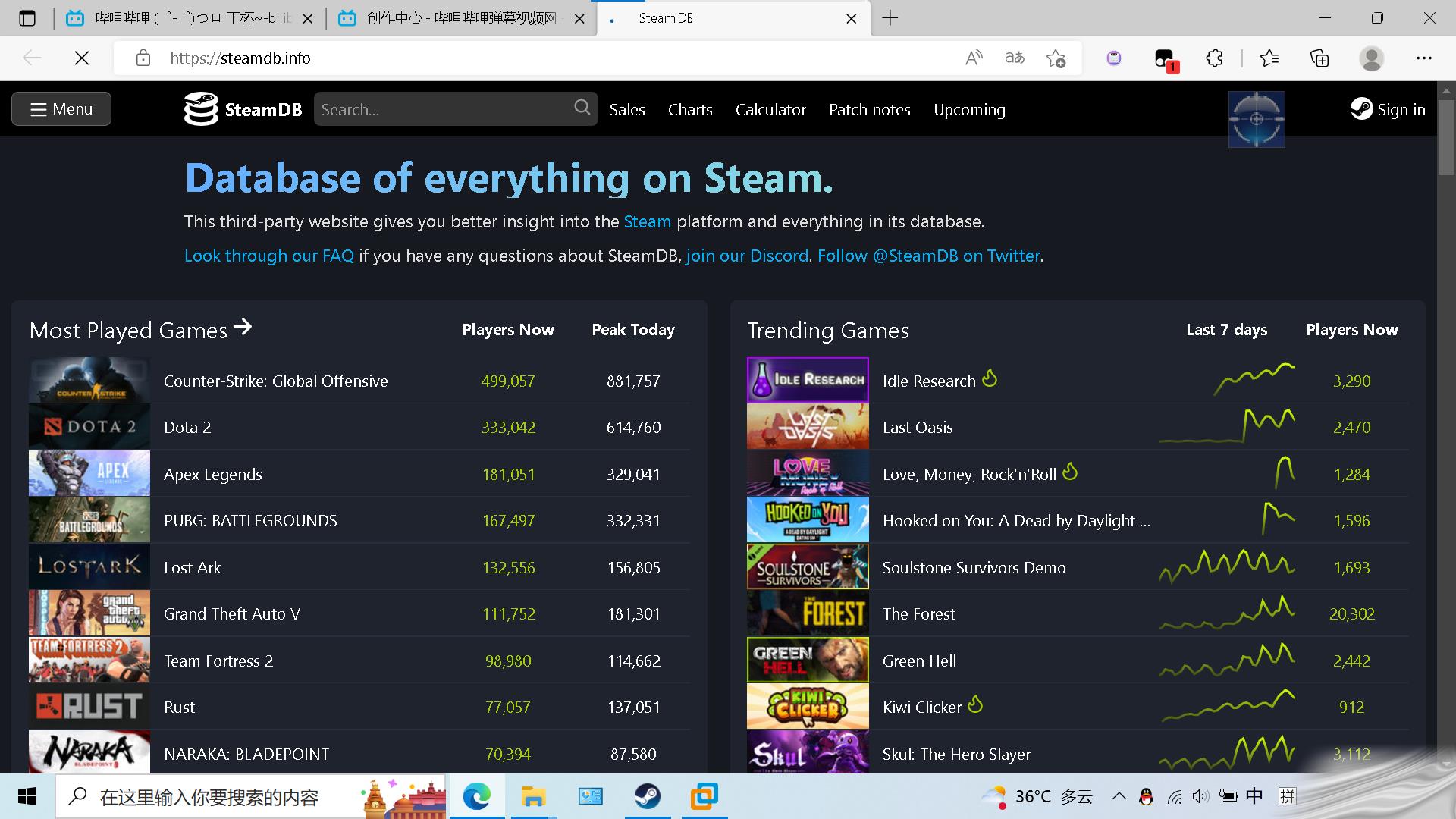The height and width of the screenshot is (819, 1456).
Task: Click the Green Hell thumbnail
Action: [x=808, y=660]
